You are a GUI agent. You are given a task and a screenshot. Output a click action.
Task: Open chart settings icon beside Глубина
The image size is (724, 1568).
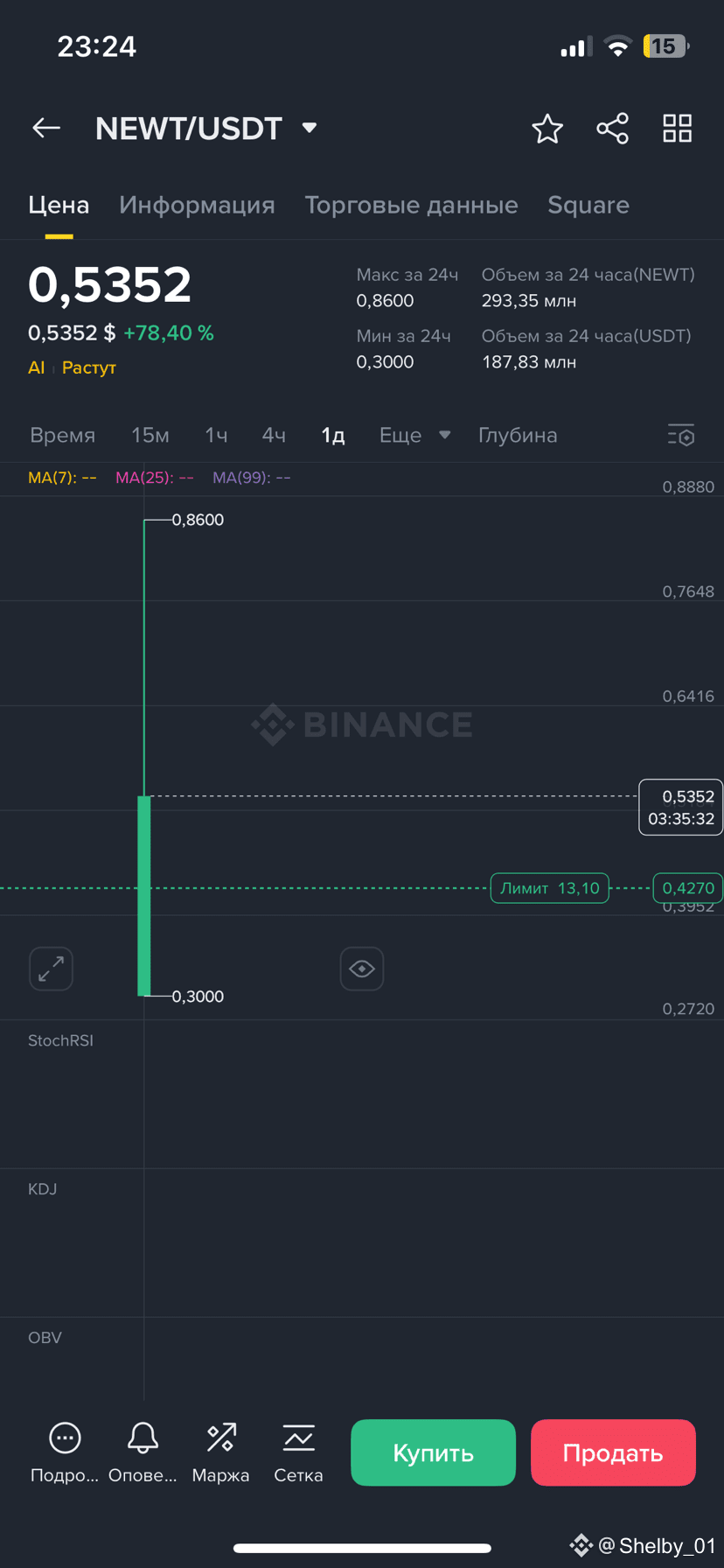pos(681,435)
